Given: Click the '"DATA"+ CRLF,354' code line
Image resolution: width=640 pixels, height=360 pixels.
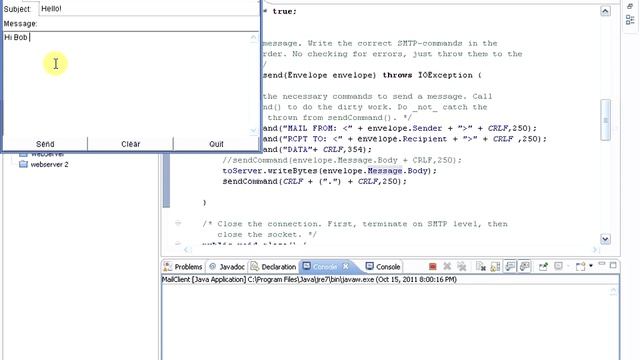Looking at the screenshot, I should point(318,149).
